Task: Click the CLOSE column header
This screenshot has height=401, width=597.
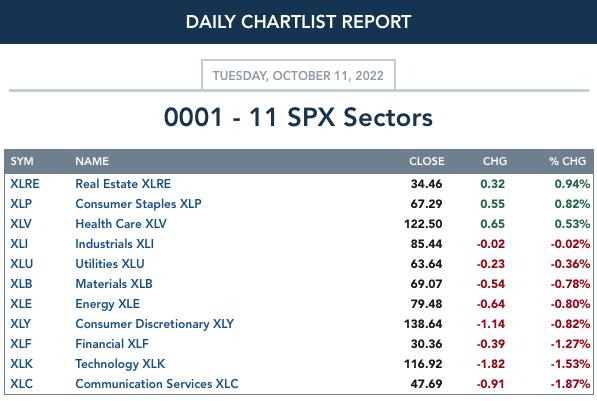Action: pyautogui.click(x=426, y=161)
